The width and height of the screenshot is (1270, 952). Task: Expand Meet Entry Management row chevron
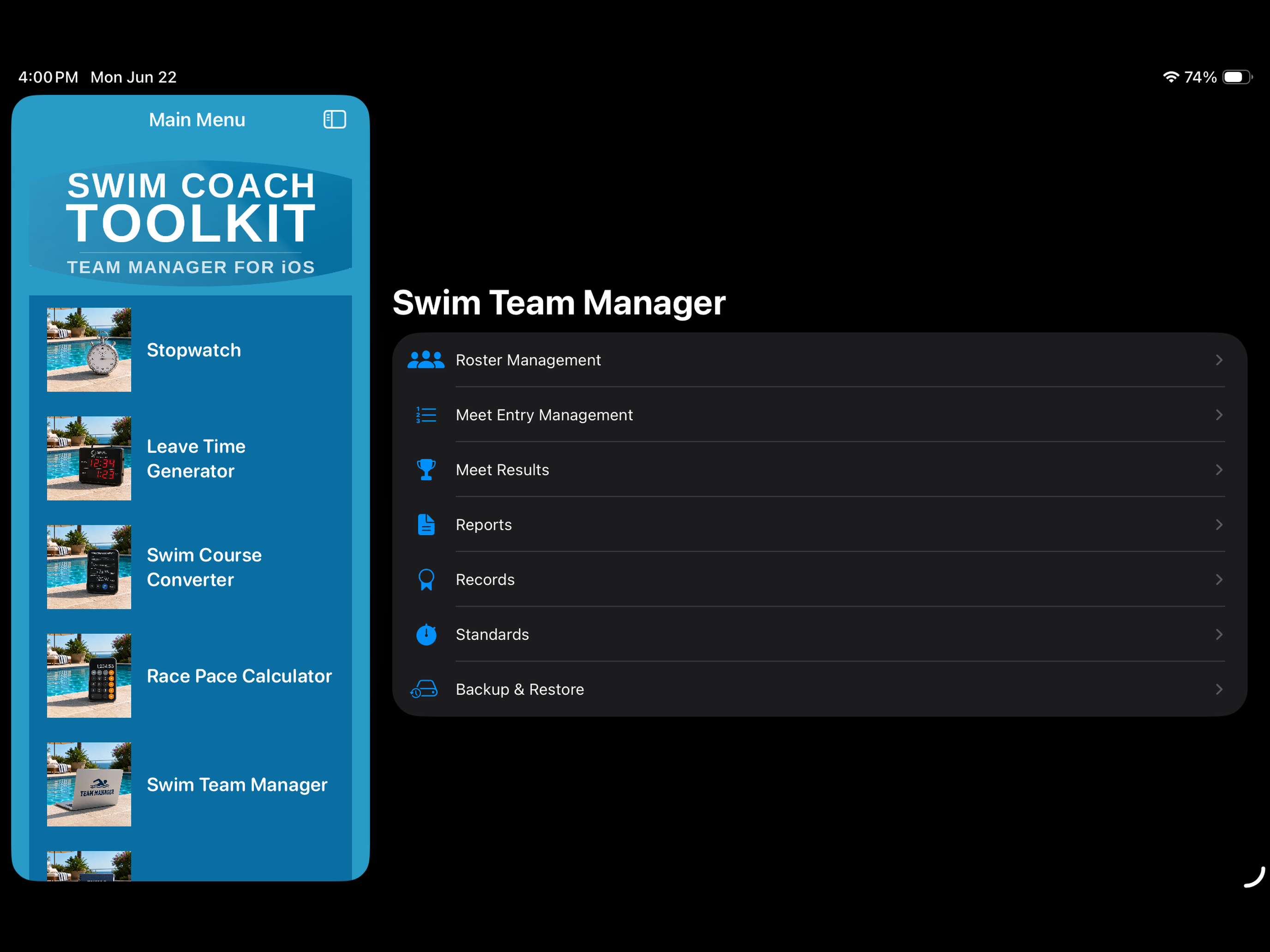pos(1219,415)
